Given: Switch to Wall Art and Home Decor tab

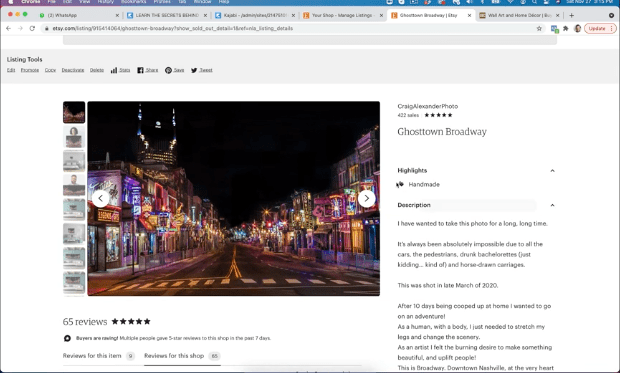Looking at the screenshot, I should point(519,15).
